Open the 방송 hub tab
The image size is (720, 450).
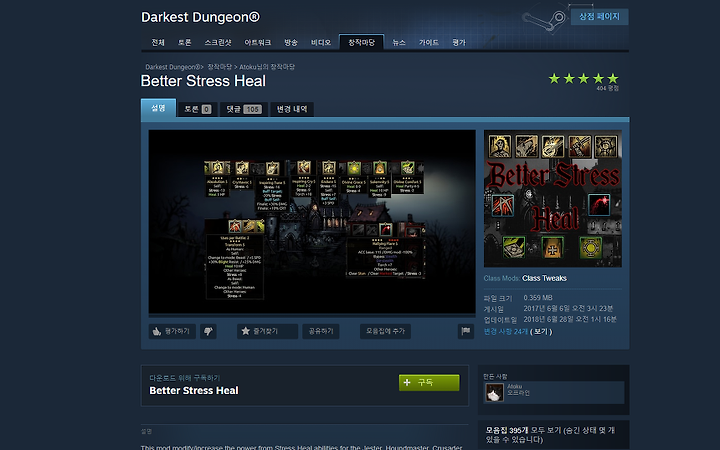pyautogui.click(x=291, y=42)
